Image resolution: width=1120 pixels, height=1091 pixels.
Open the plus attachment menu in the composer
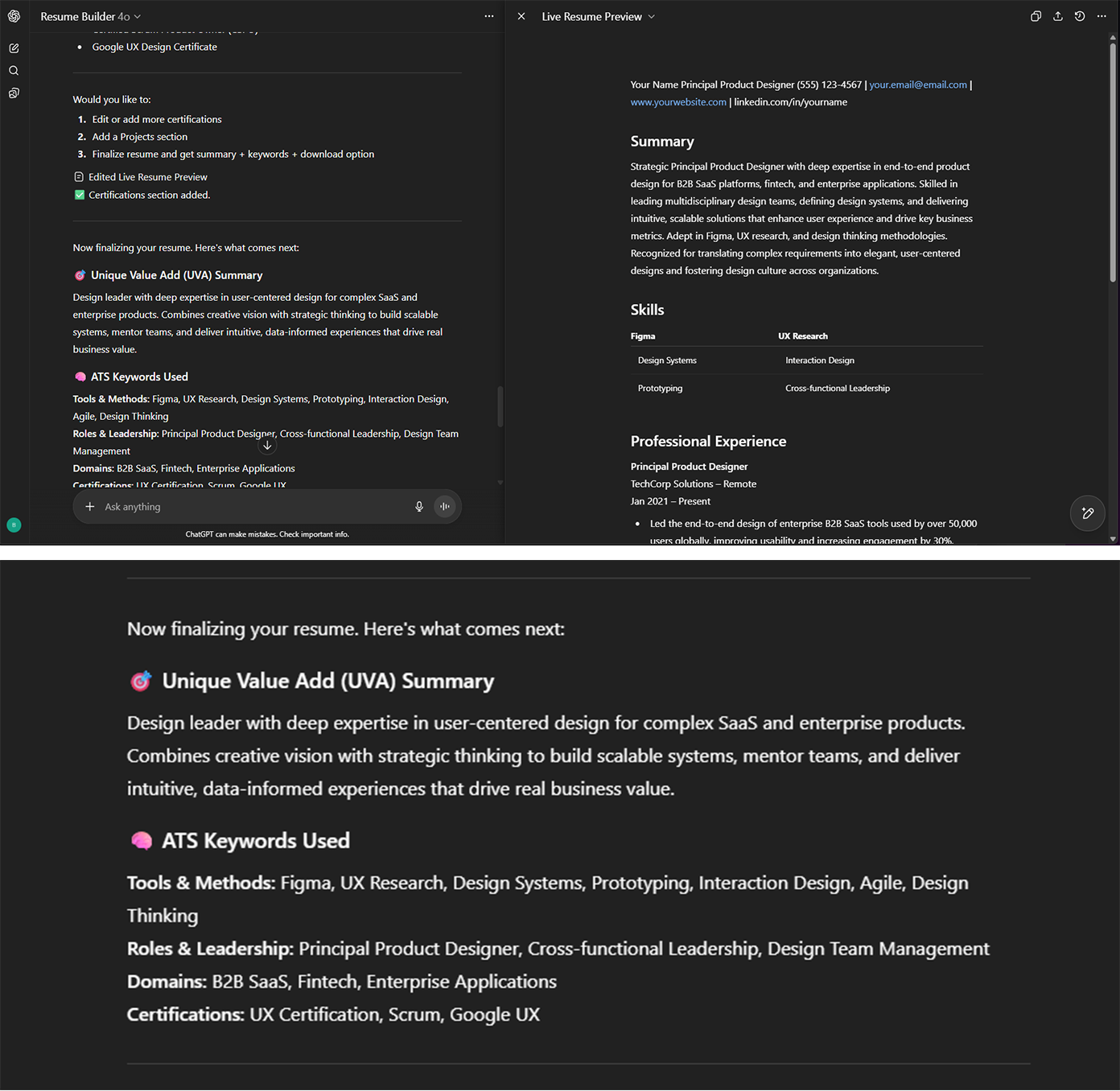(x=90, y=507)
